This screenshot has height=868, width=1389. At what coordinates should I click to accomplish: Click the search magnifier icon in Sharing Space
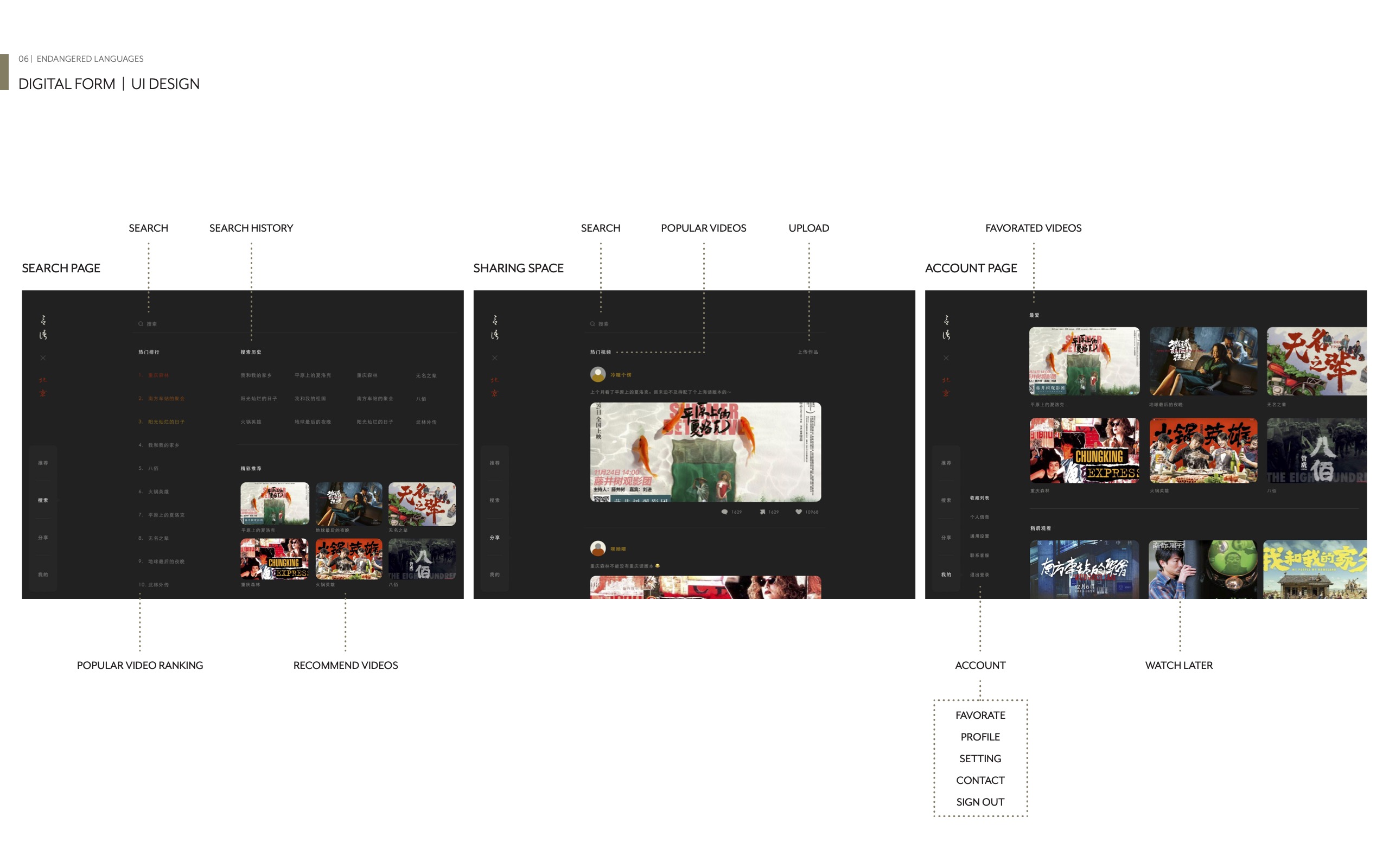(x=592, y=324)
